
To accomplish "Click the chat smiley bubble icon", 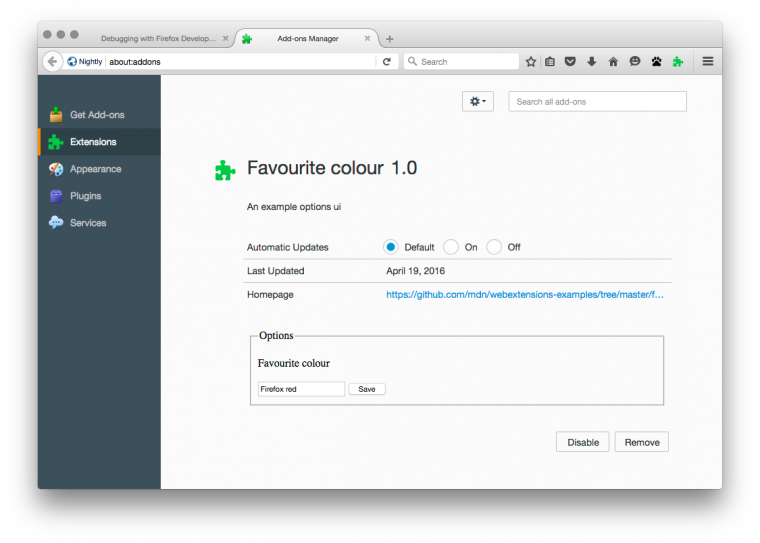I will pos(635,62).
